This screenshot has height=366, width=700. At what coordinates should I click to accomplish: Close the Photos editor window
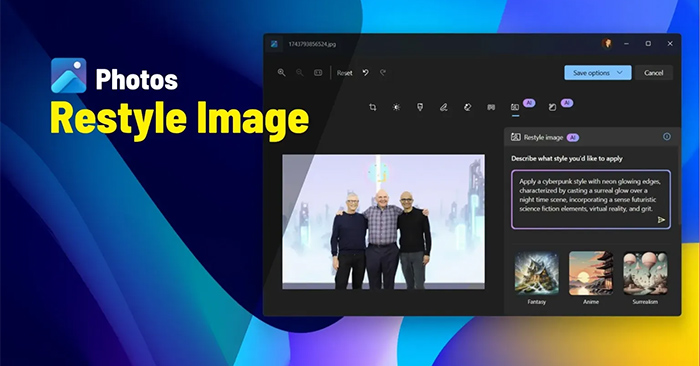[670, 43]
